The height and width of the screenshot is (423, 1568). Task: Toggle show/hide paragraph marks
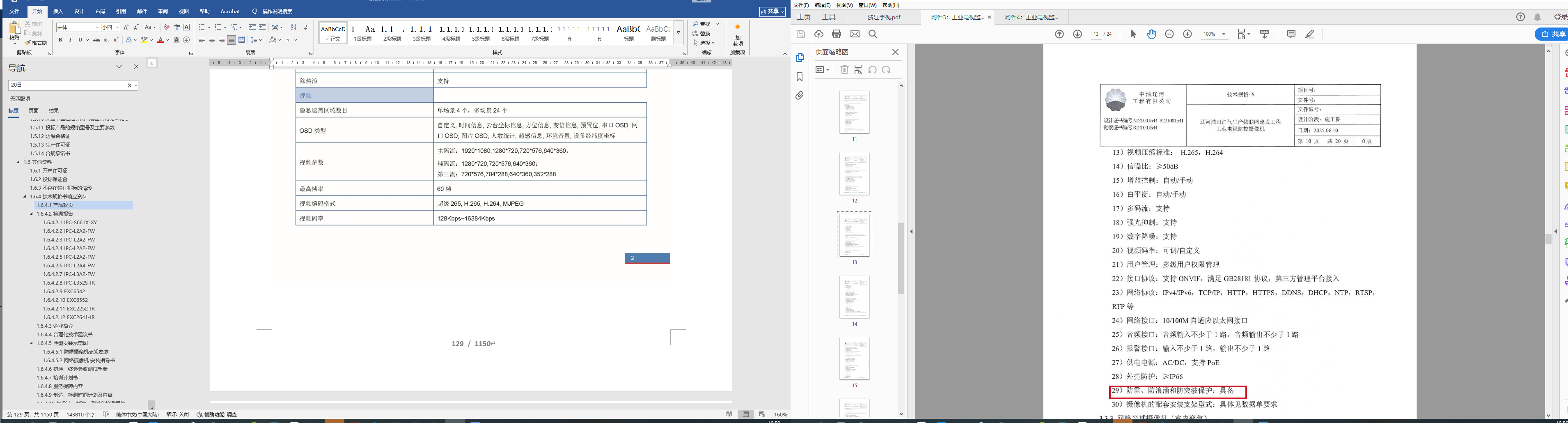[x=306, y=28]
